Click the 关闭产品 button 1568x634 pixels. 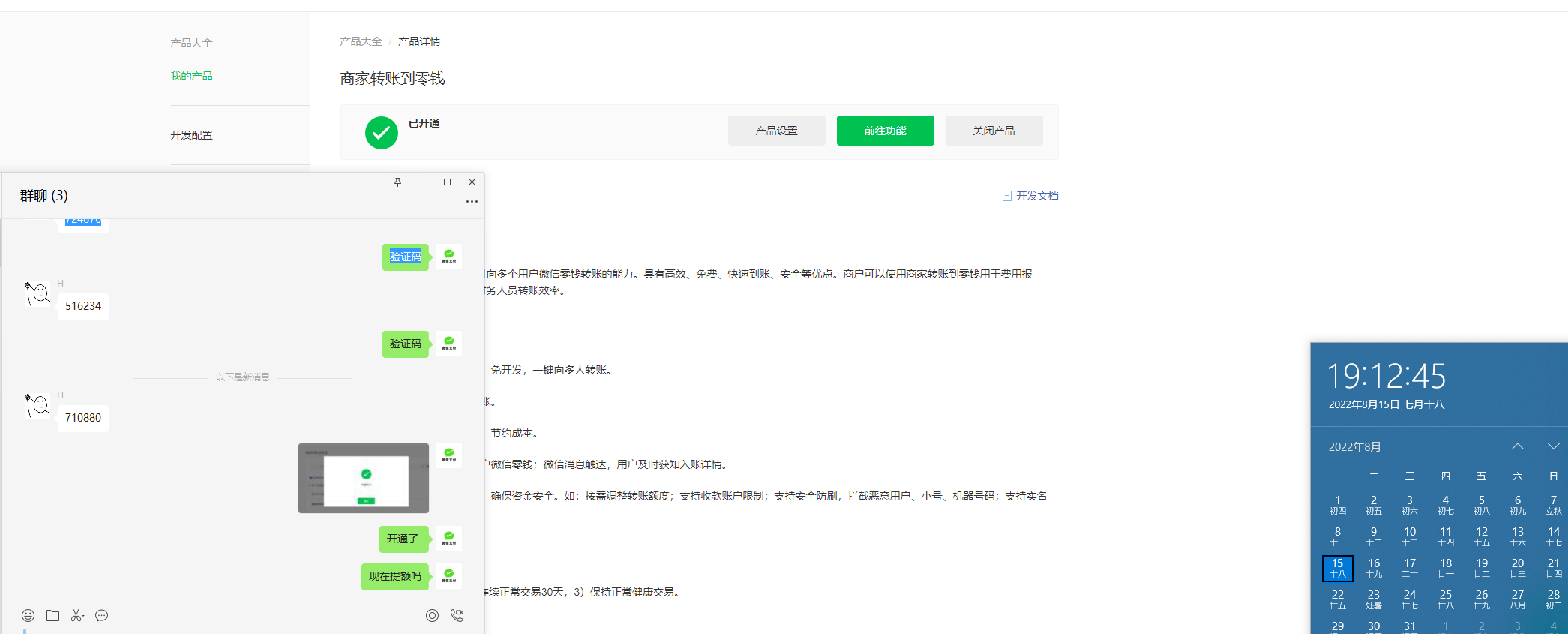click(994, 131)
